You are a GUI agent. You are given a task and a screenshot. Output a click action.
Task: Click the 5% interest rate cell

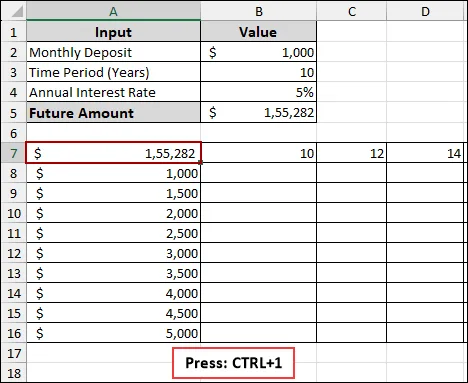[x=259, y=92]
